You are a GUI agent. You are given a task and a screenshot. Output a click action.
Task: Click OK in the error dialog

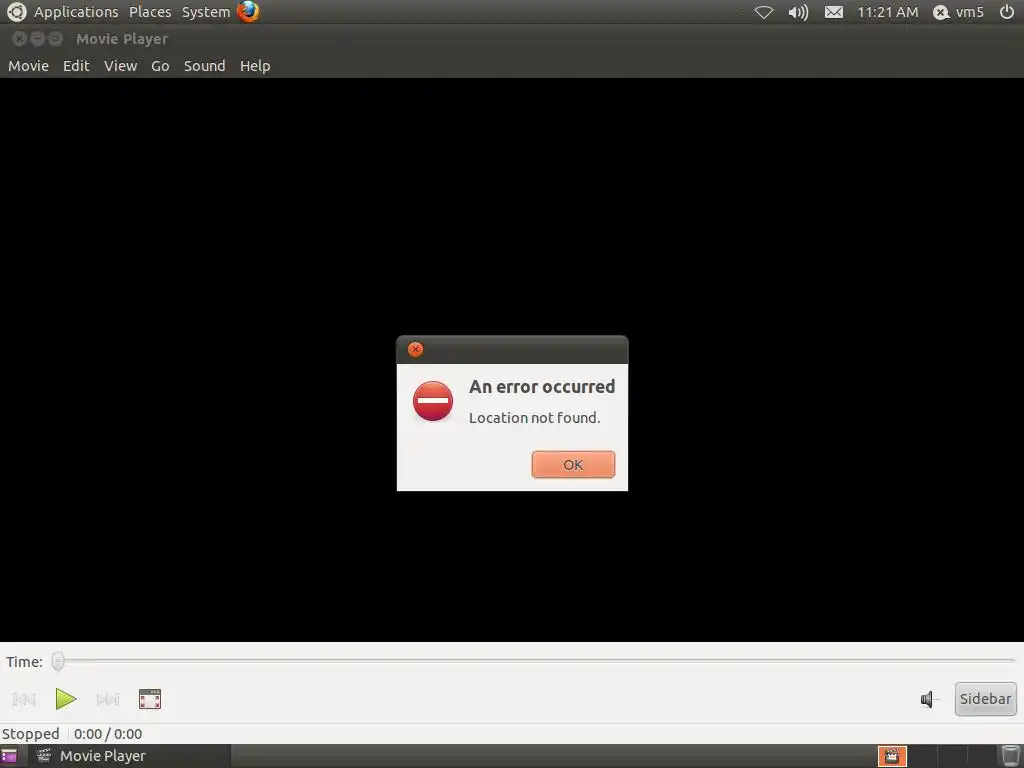pos(573,464)
